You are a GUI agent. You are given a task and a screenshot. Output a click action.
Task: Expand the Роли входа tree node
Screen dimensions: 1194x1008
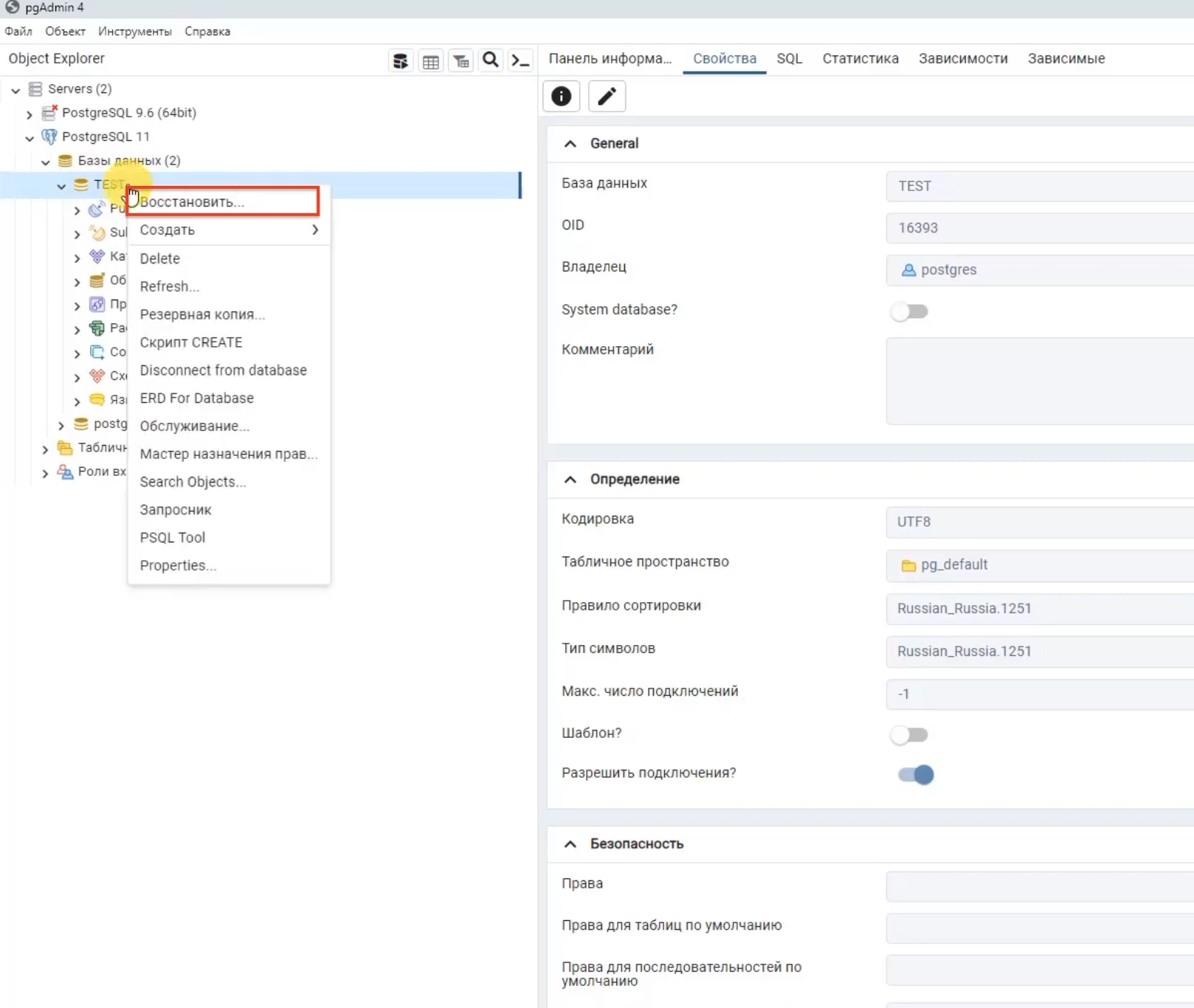pyautogui.click(x=45, y=472)
